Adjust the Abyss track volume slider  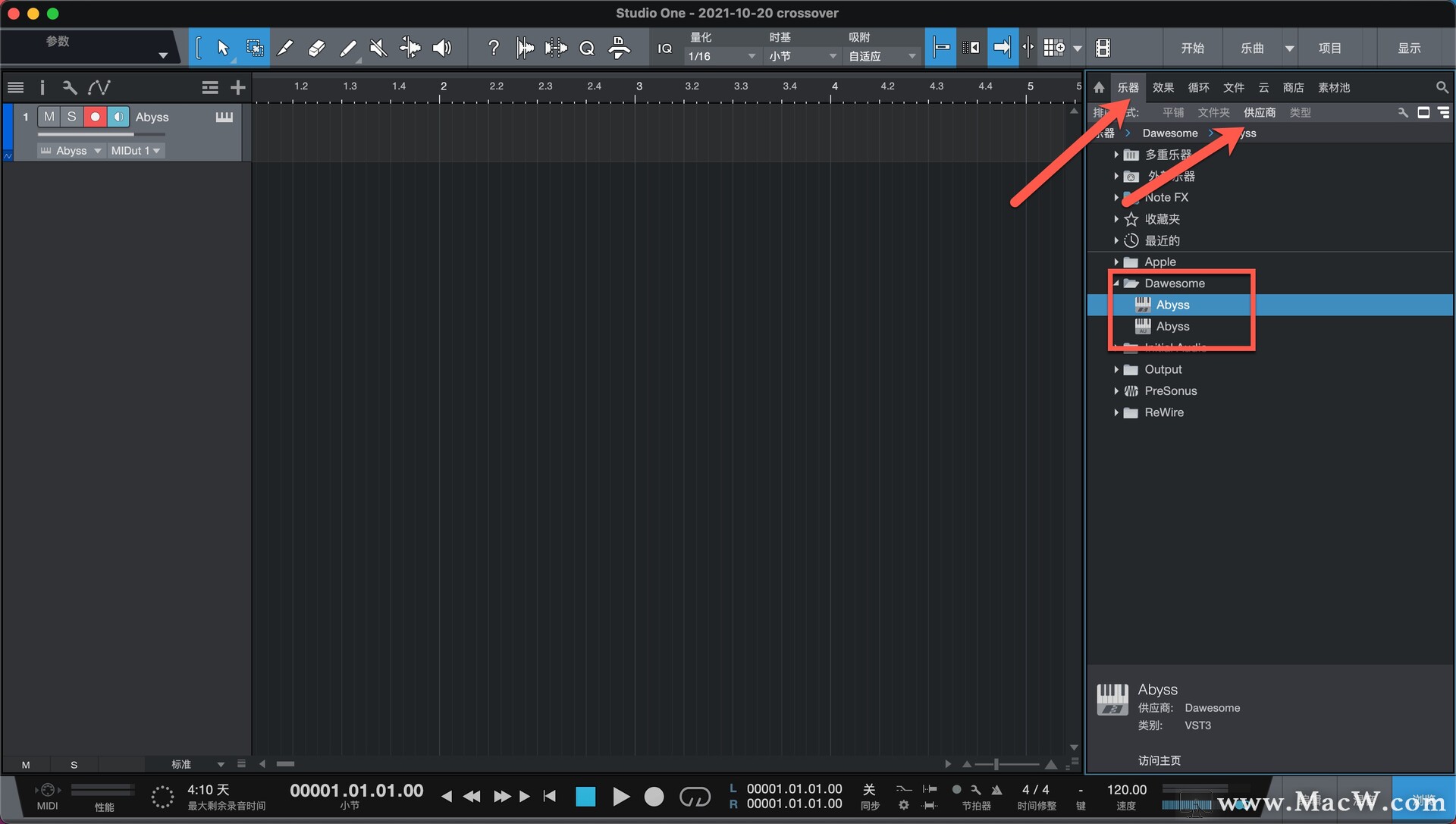coord(101,135)
